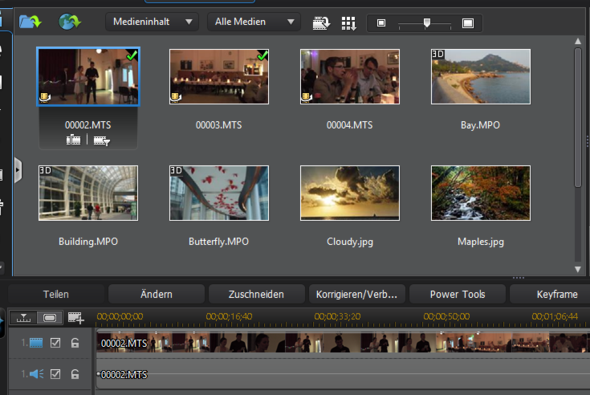Image resolution: width=590 pixels, height=395 pixels.
Task: Click the 3D badge on Bay.MPO thumbnail
Action: (x=438, y=54)
